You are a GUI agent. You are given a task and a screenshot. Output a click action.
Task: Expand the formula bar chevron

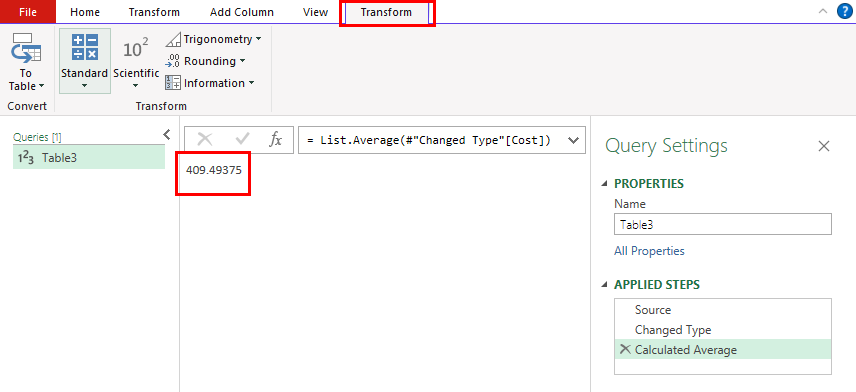click(573, 140)
